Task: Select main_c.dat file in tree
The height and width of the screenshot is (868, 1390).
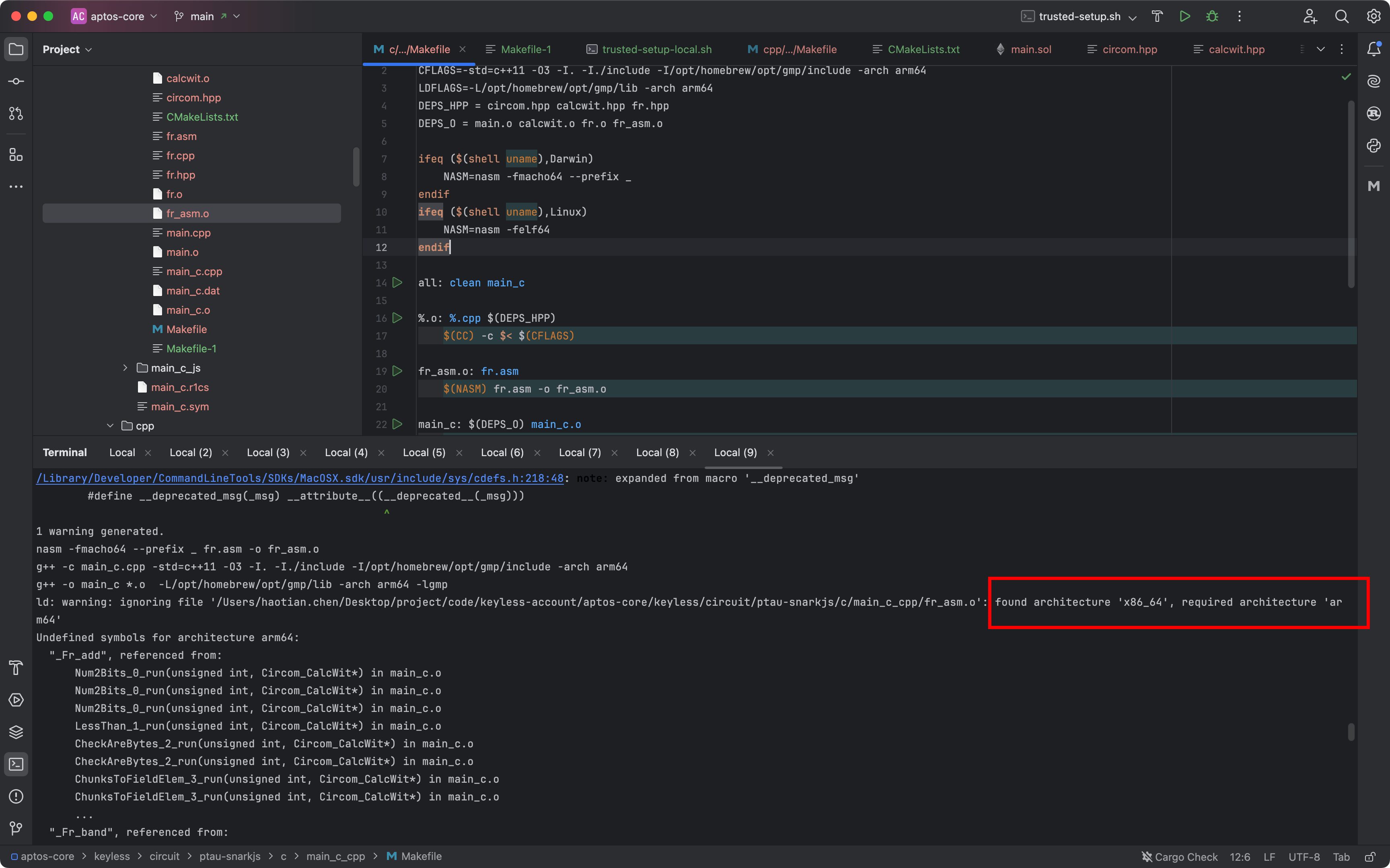Action: 192,290
